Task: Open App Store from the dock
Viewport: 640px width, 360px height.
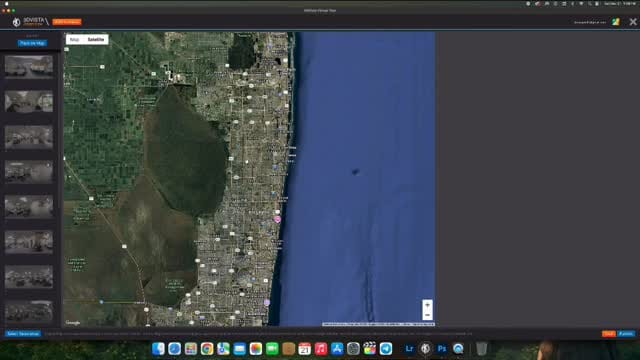Action: click(337, 349)
